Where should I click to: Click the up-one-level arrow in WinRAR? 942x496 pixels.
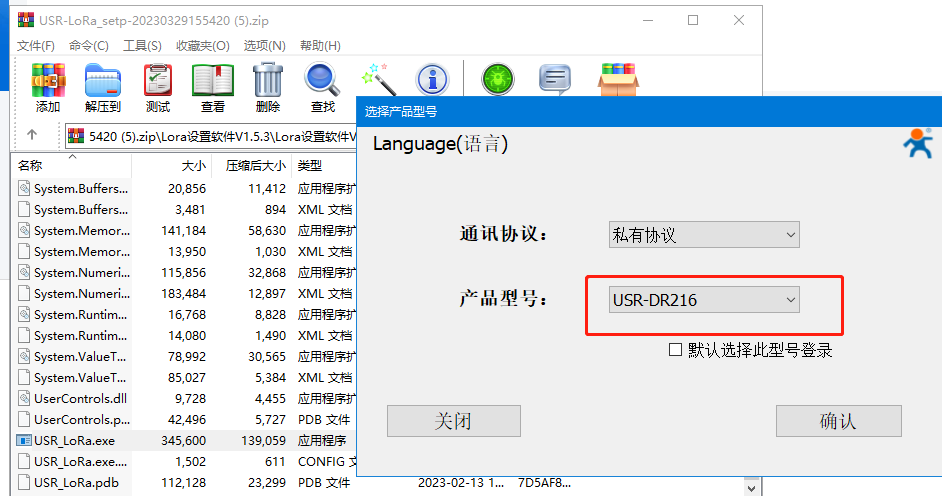click(32, 135)
